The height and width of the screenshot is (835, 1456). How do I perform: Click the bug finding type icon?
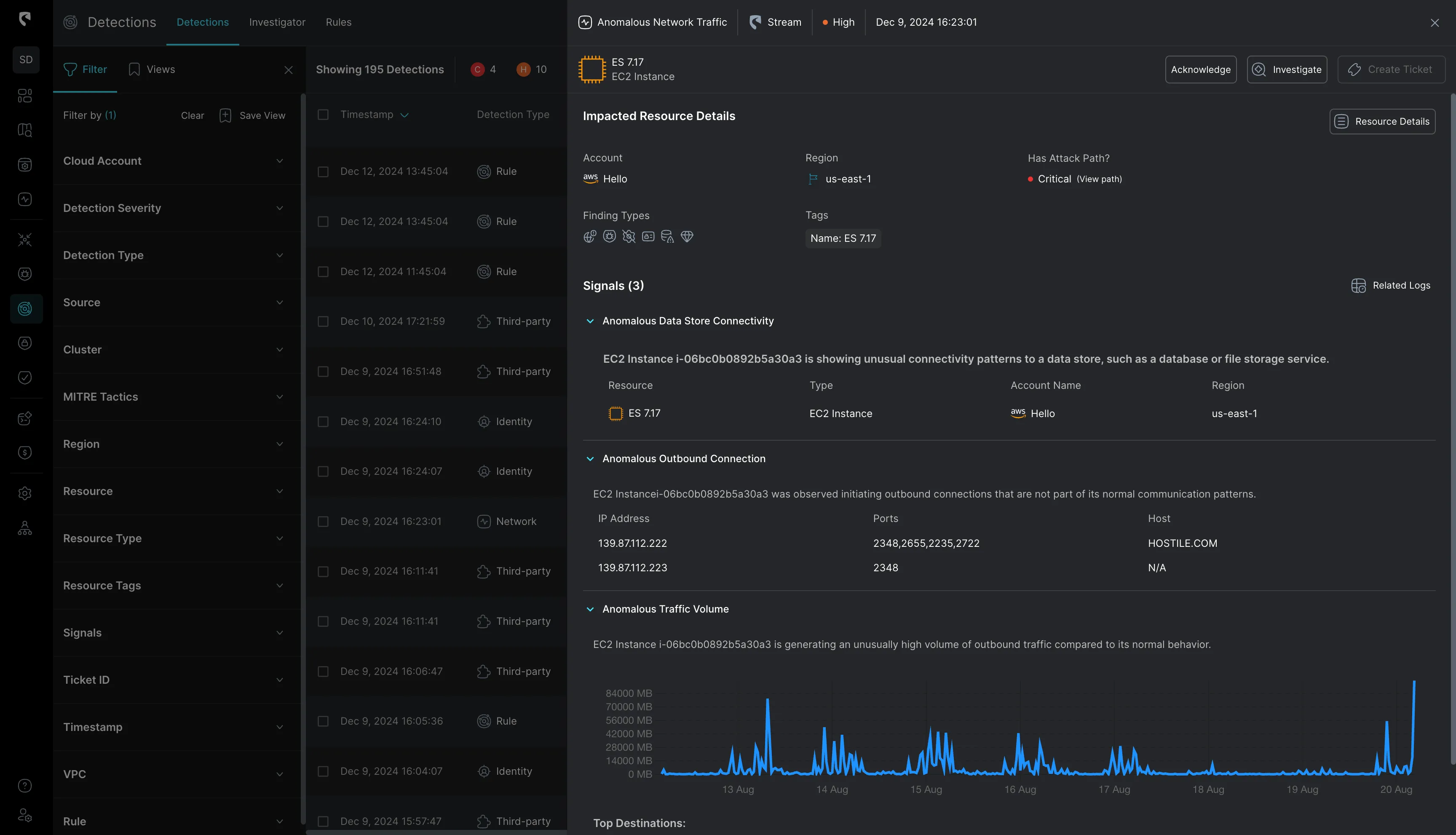(609, 236)
